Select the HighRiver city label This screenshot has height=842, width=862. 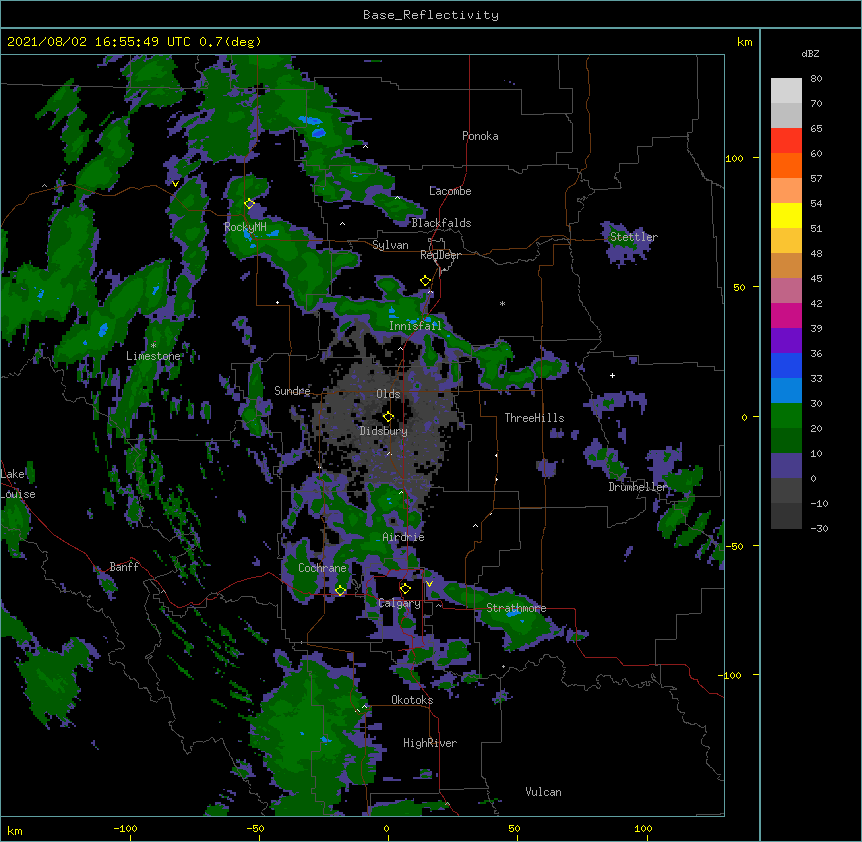[430, 743]
